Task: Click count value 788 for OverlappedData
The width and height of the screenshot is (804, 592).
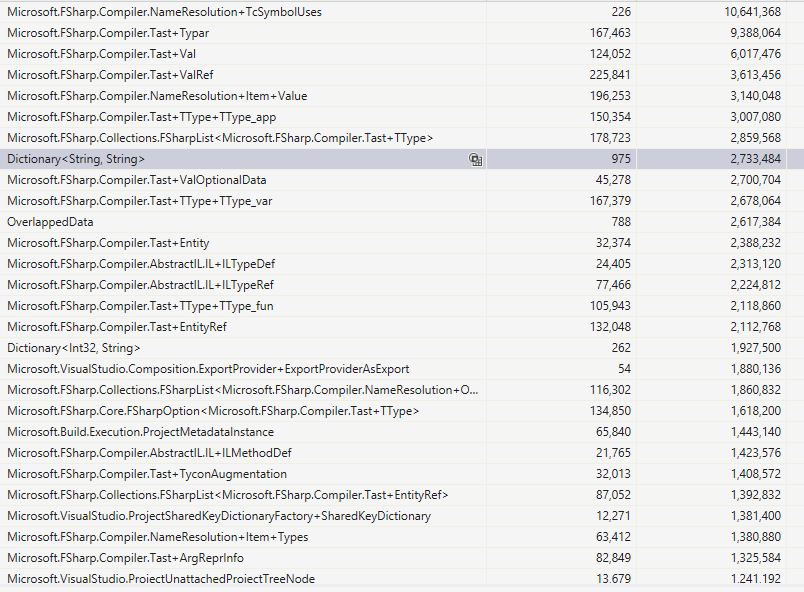Action: click(x=621, y=222)
